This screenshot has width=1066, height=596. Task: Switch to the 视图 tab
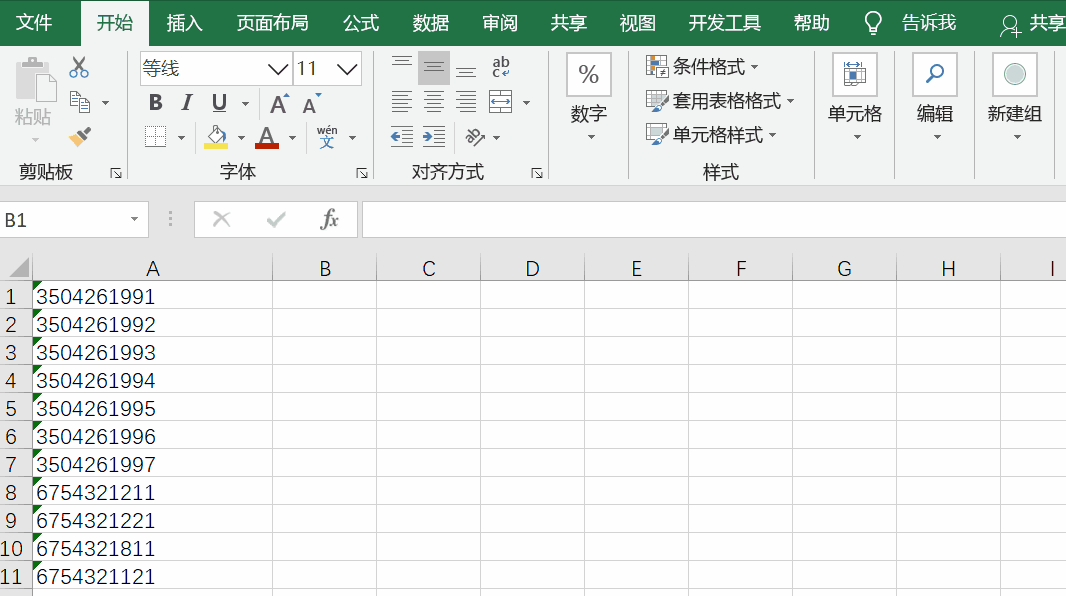click(x=638, y=23)
